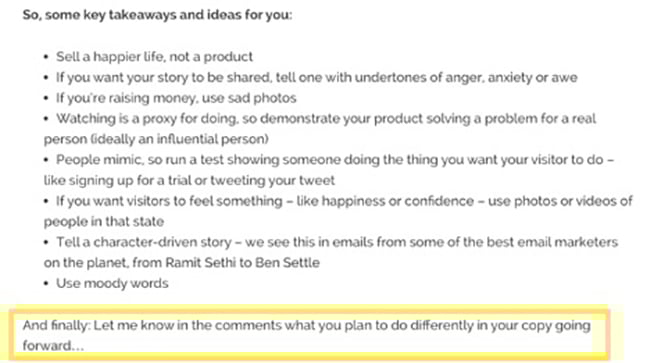Click the highlighted 'And finally' paragraph

(x=307, y=335)
